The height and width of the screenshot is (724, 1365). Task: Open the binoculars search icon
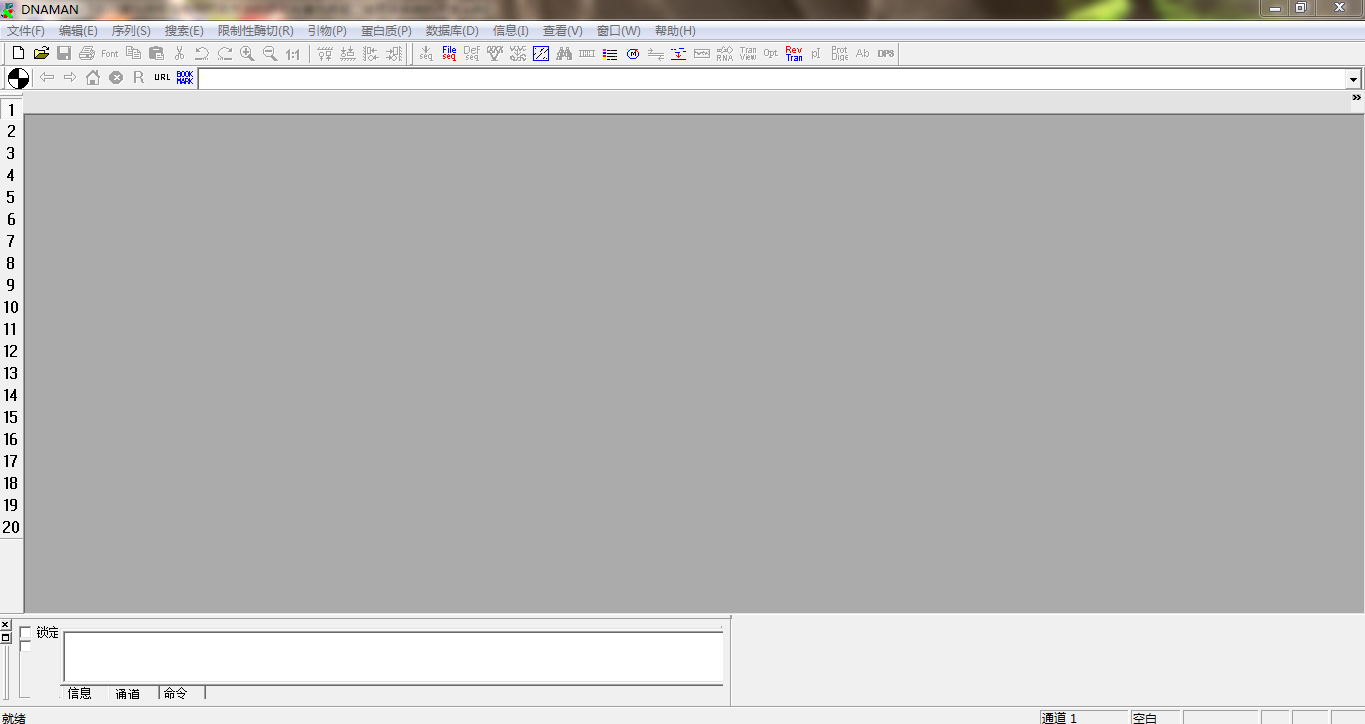(x=564, y=53)
